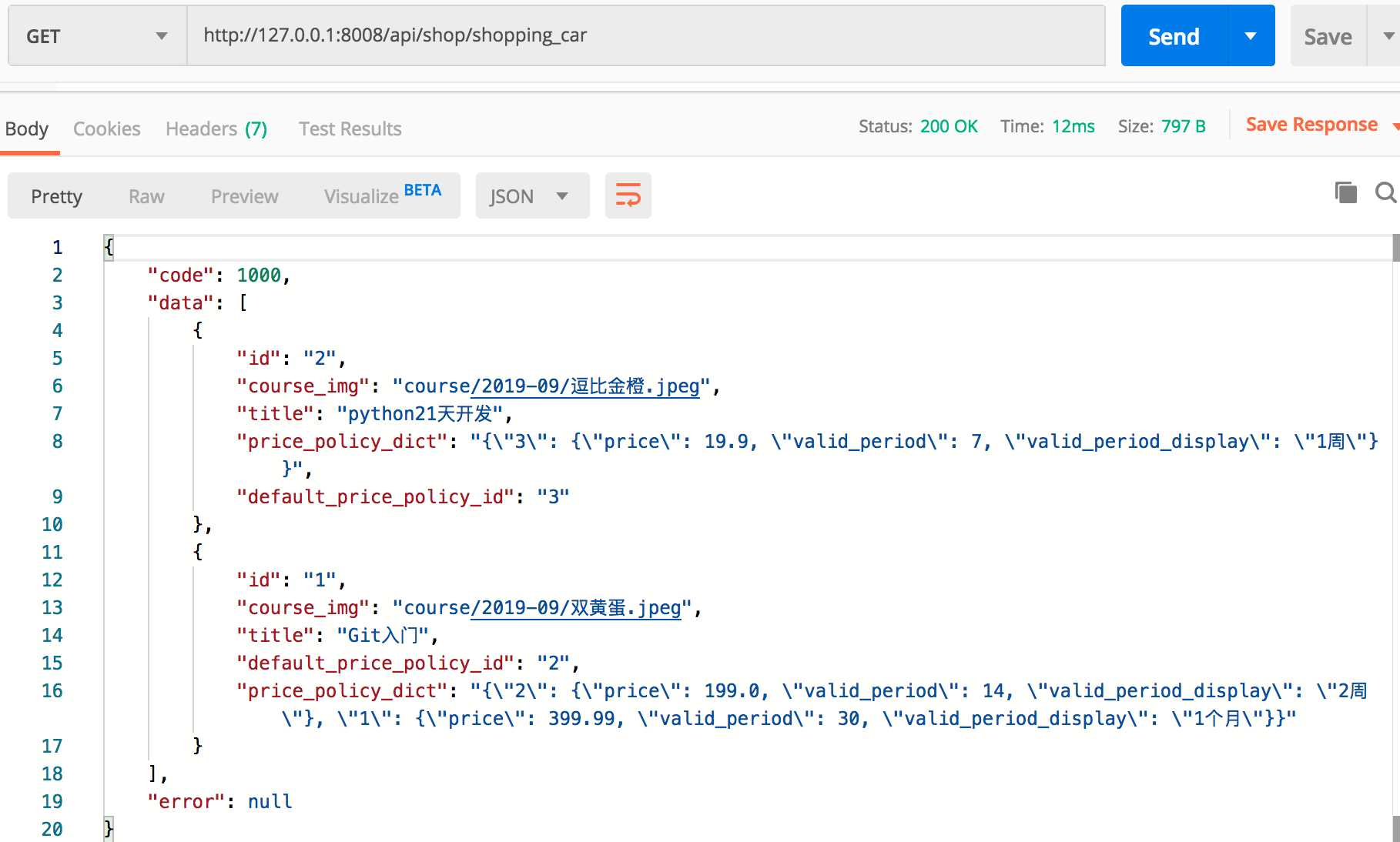Screen dimensions: 1400x842
Task: Open the Send button dropdown arrow
Action: pos(1251,35)
